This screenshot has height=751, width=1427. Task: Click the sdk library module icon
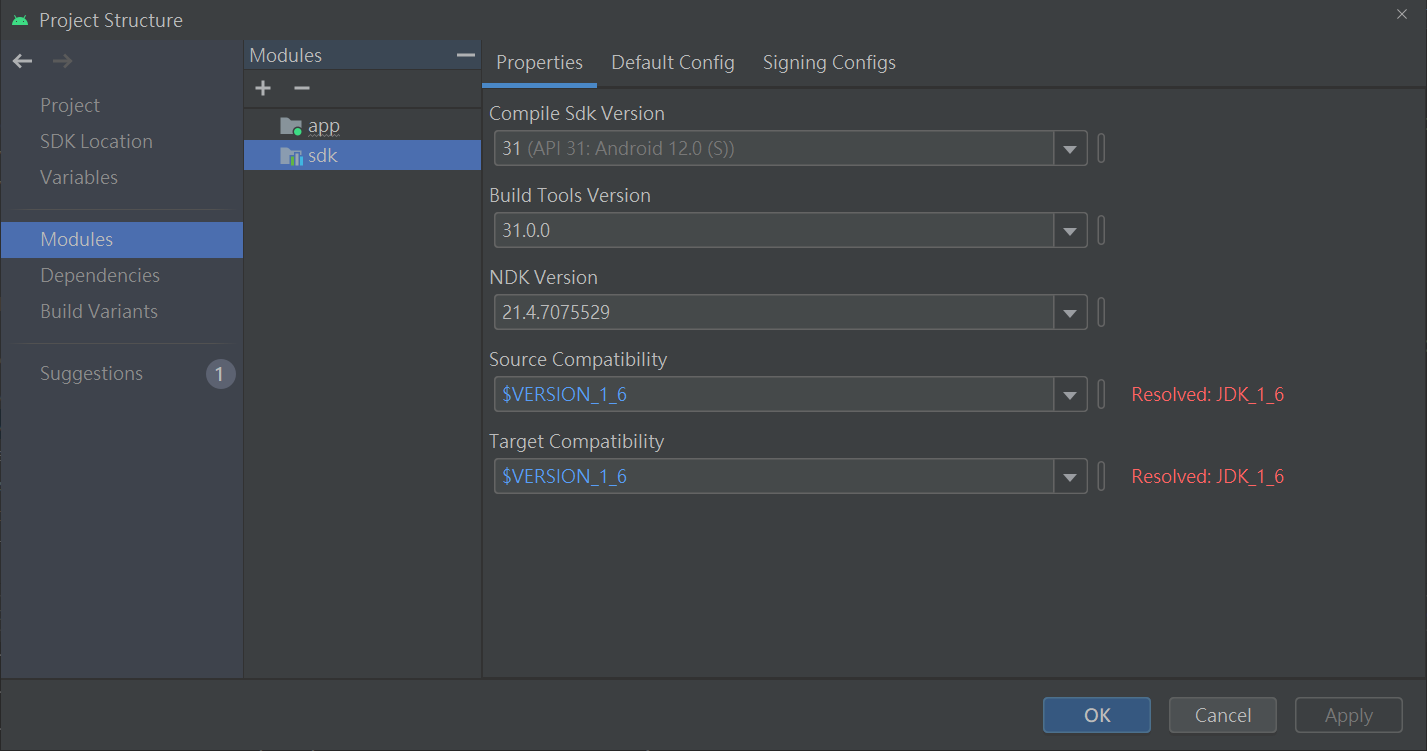[x=291, y=156]
